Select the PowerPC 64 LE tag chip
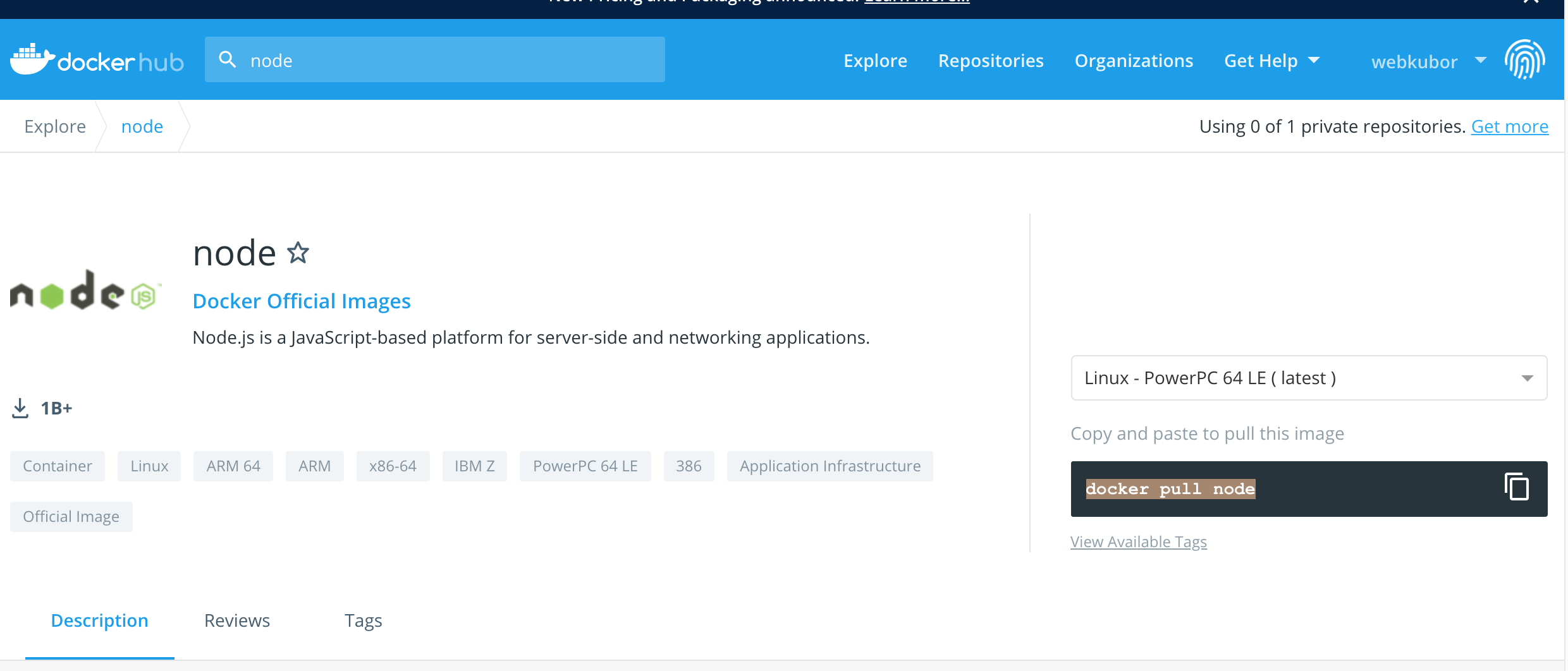 pyautogui.click(x=585, y=466)
